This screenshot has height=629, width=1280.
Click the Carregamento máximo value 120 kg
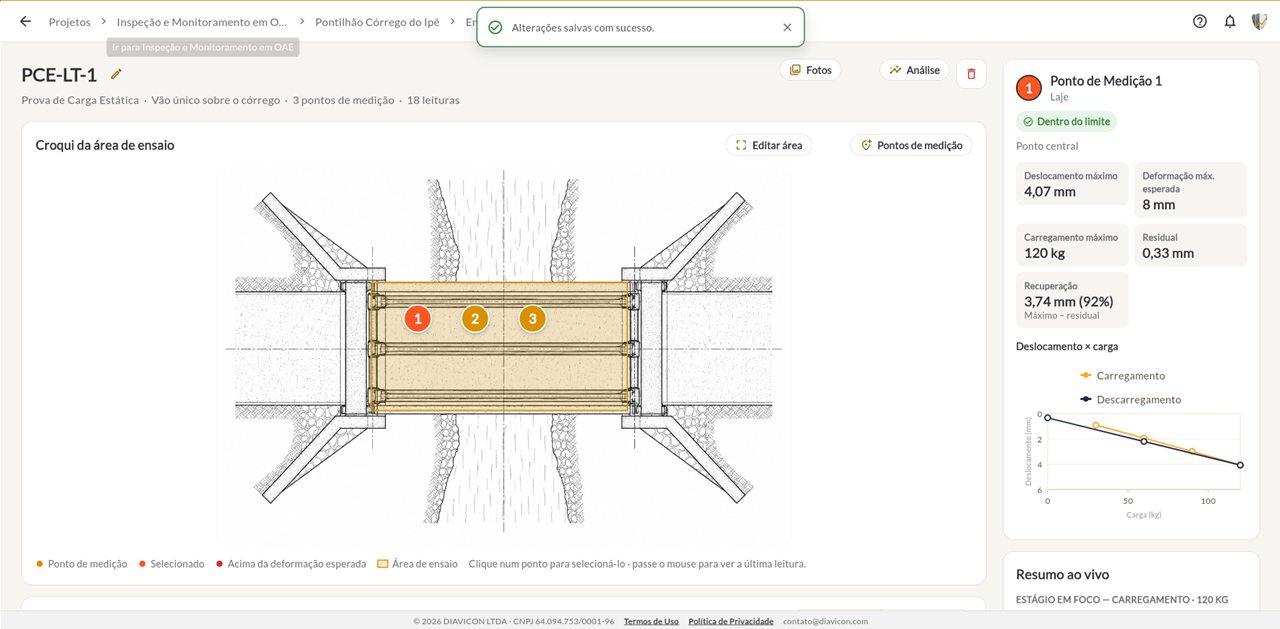click(1046, 253)
